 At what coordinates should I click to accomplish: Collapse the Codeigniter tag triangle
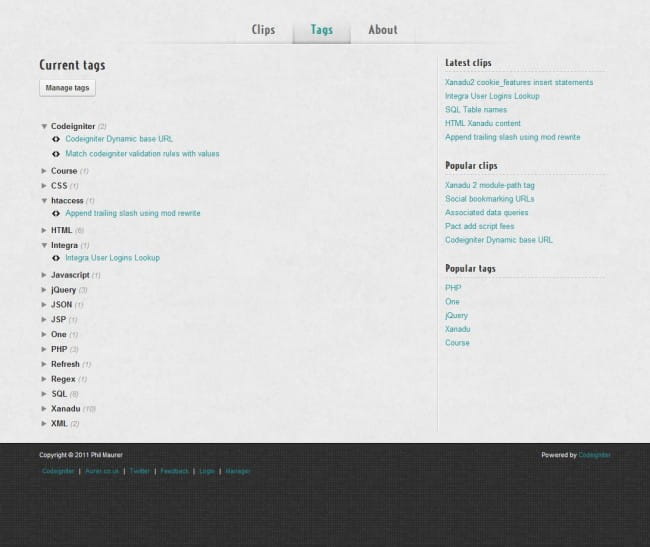tap(44, 126)
